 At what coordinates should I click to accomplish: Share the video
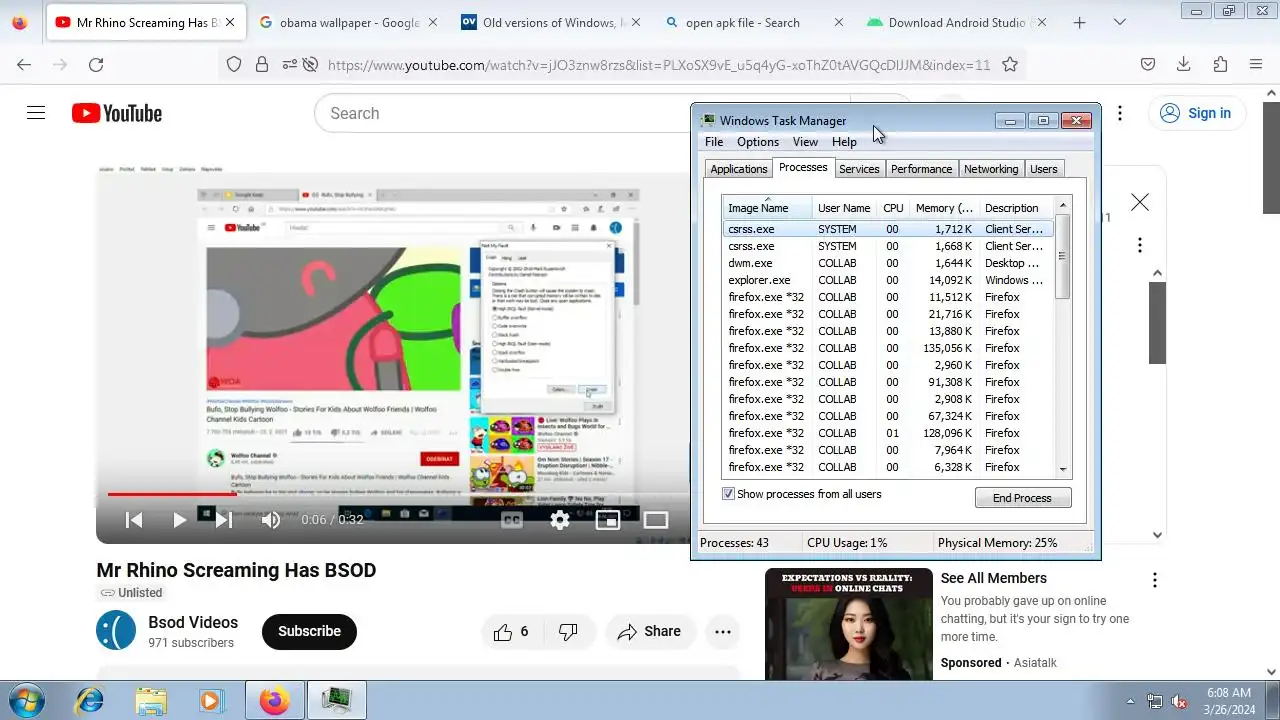(x=649, y=631)
